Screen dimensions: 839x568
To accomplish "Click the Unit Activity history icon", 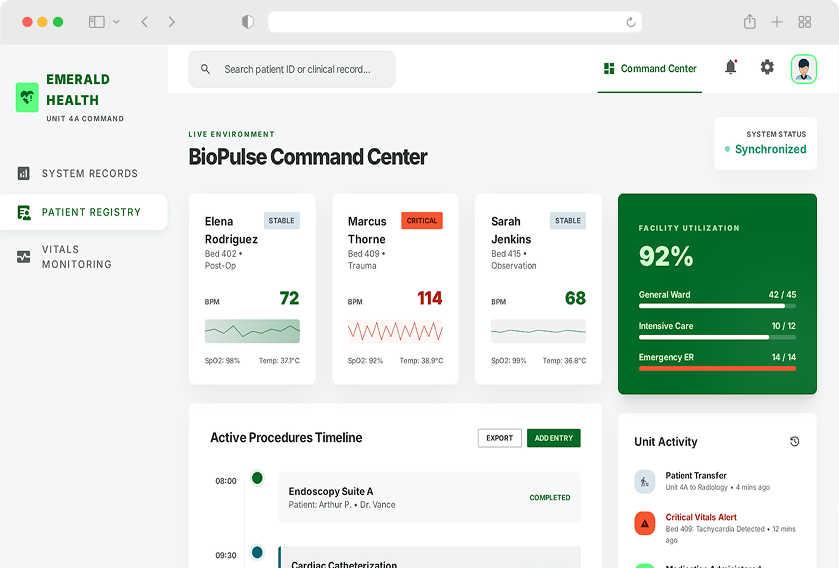I will (x=795, y=441).
